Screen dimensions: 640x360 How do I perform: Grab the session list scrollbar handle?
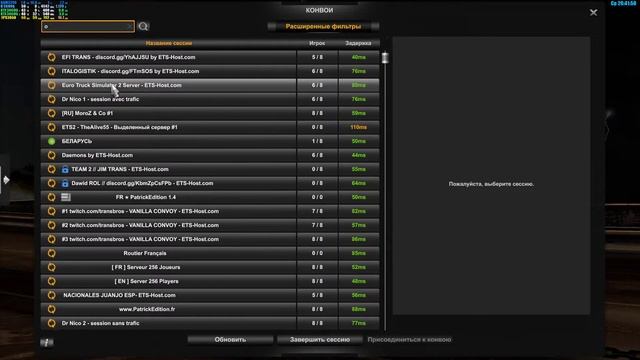point(385,58)
